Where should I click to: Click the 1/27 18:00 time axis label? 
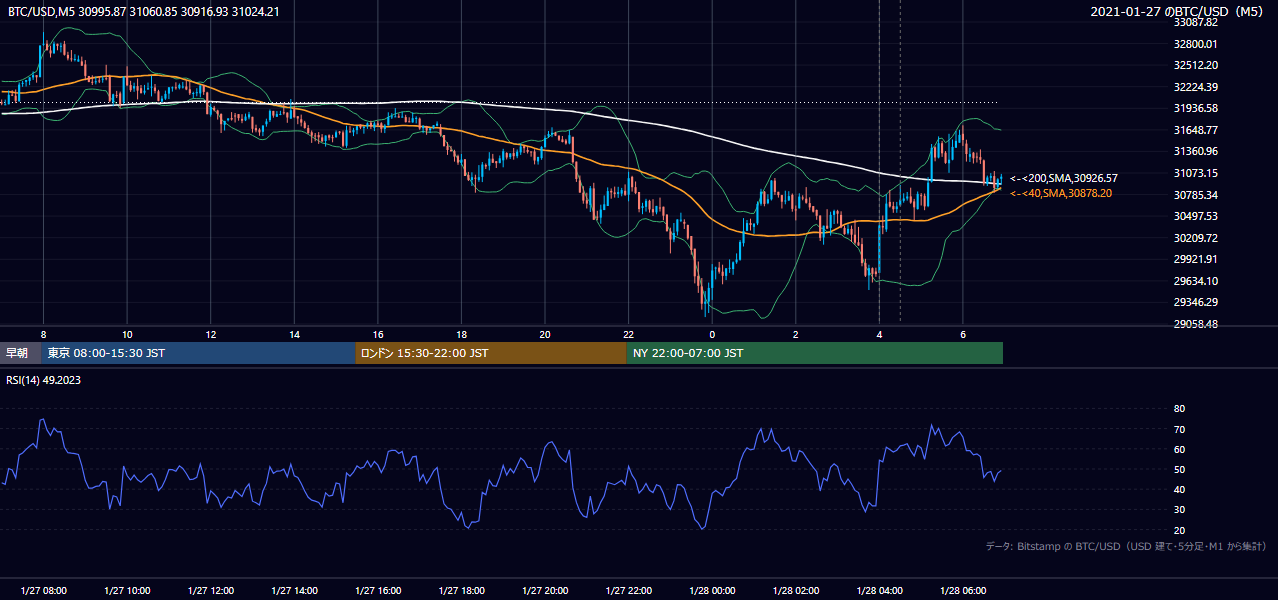(461, 591)
